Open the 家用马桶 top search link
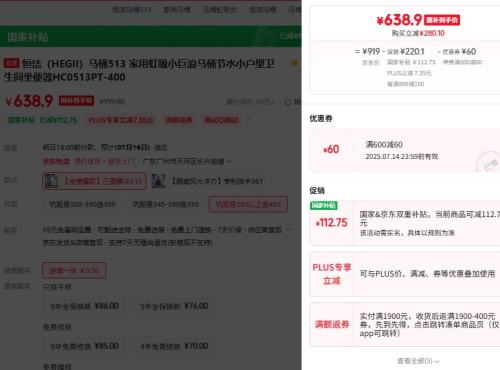The image size is (500, 370). 177,10
